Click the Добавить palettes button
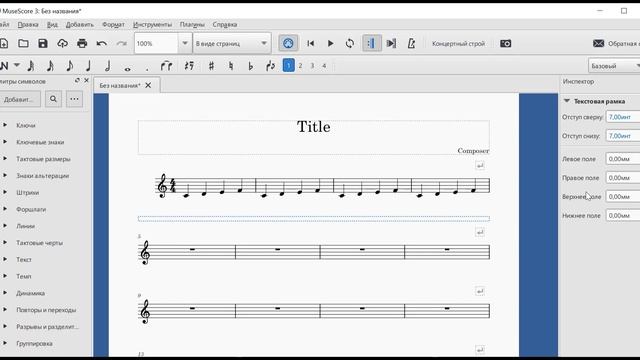Viewport: 640px width, 360px height. [x=20, y=99]
